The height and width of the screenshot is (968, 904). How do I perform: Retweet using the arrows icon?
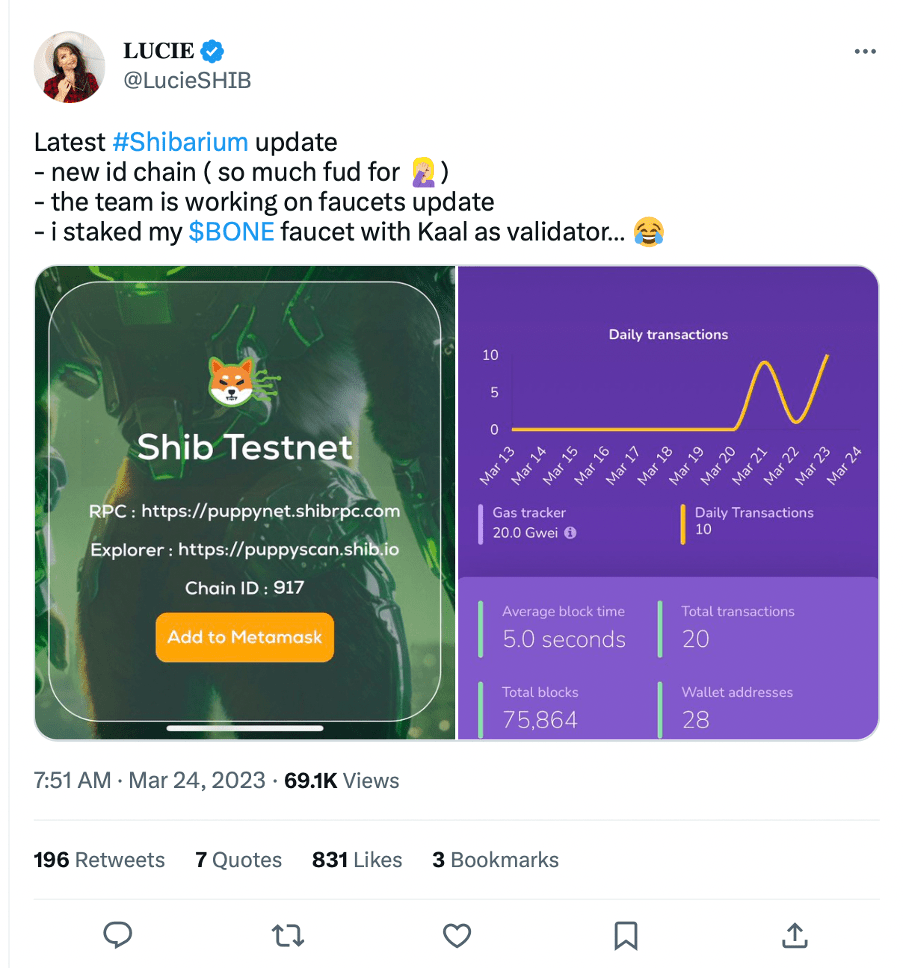(x=288, y=935)
